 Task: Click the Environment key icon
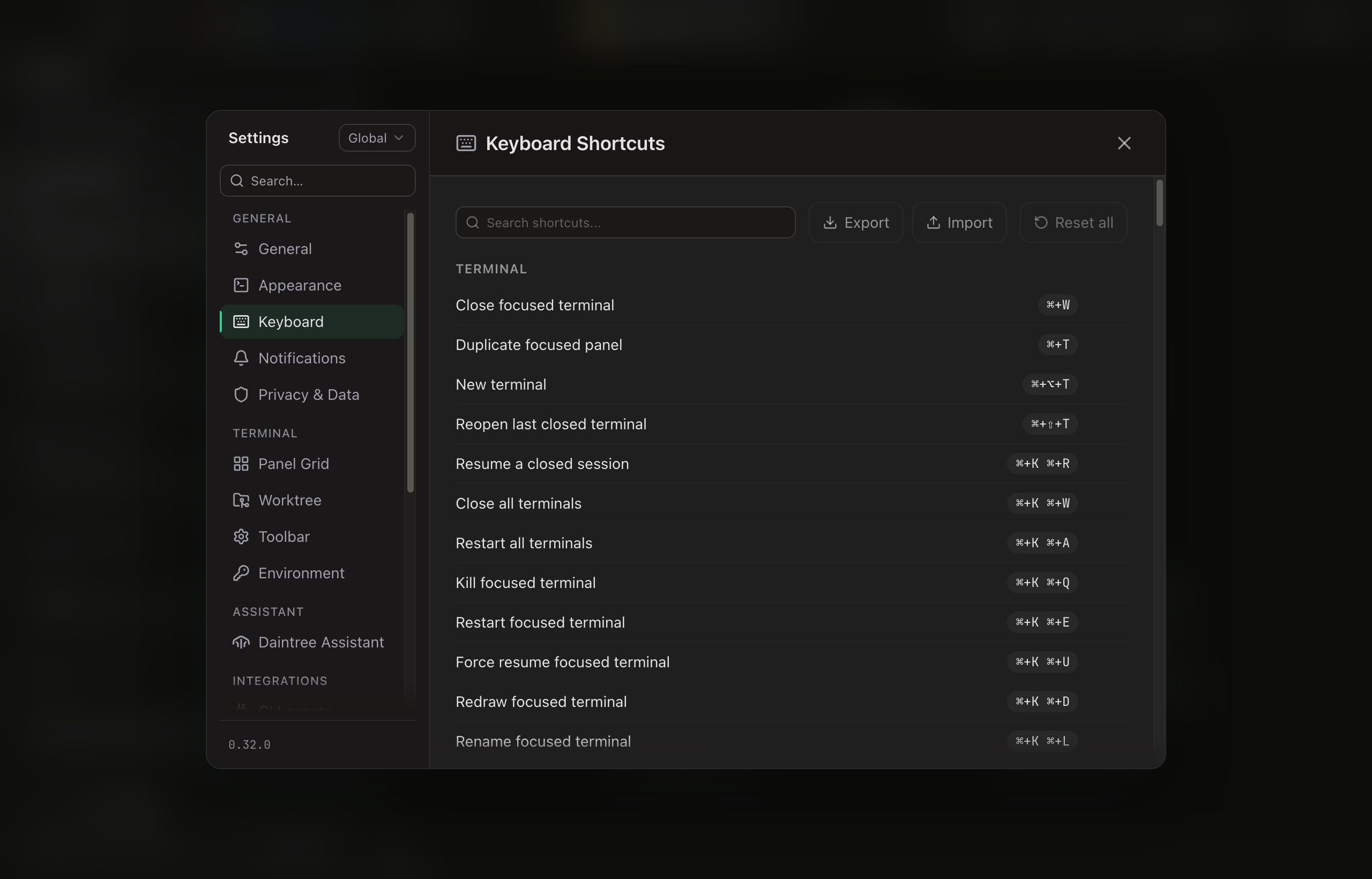pos(241,573)
